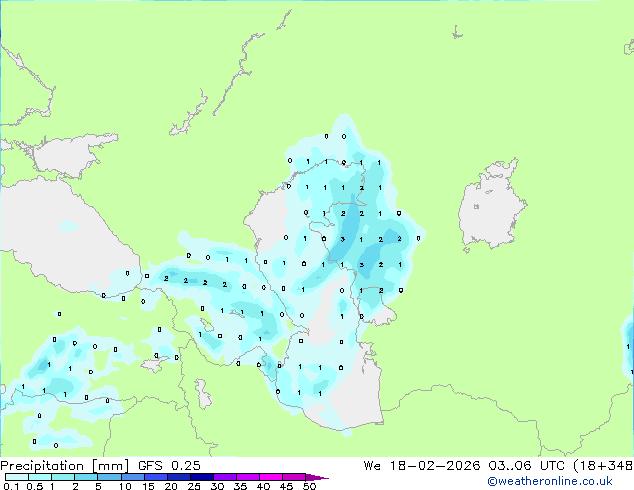
Task: Click the over-50 mm legend arrow tip
Action: click(x=317, y=477)
